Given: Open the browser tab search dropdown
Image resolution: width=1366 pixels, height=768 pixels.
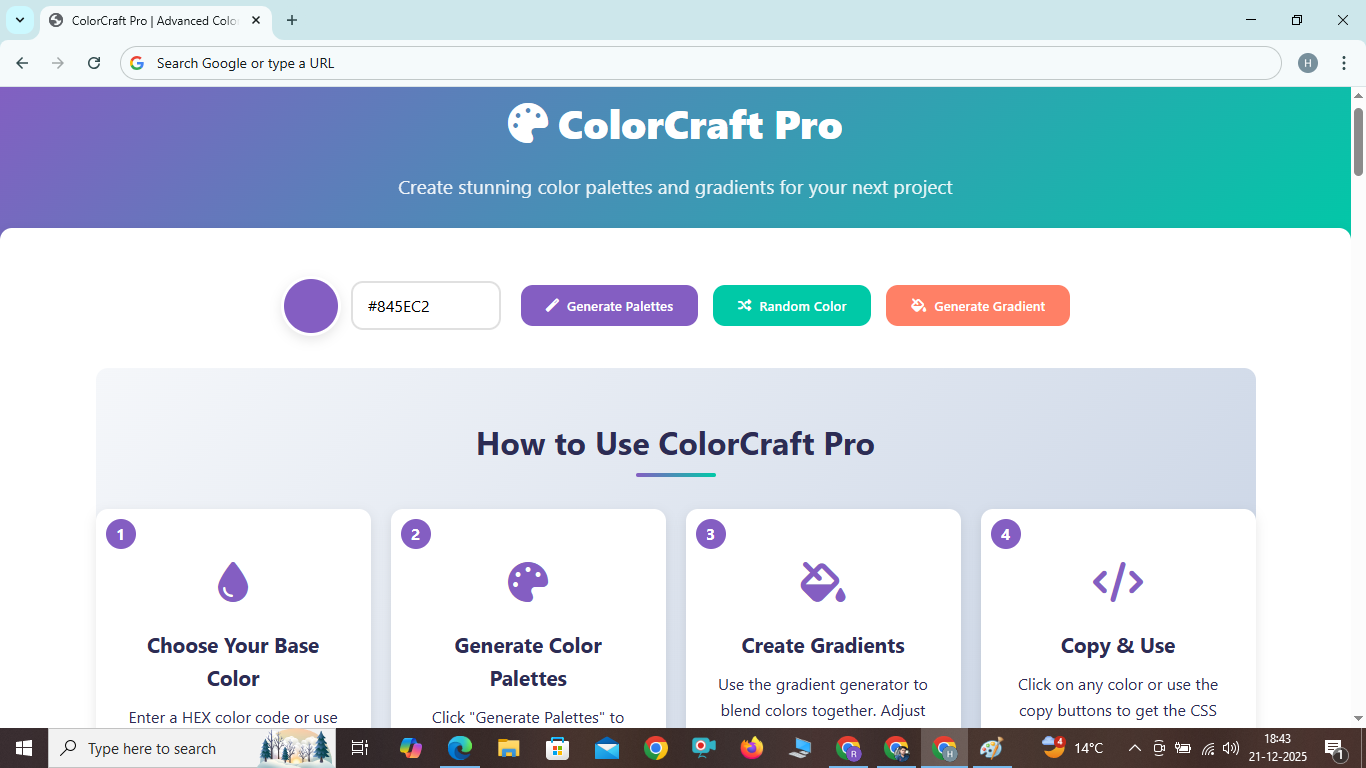Looking at the screenshot, I should point(19,20).
